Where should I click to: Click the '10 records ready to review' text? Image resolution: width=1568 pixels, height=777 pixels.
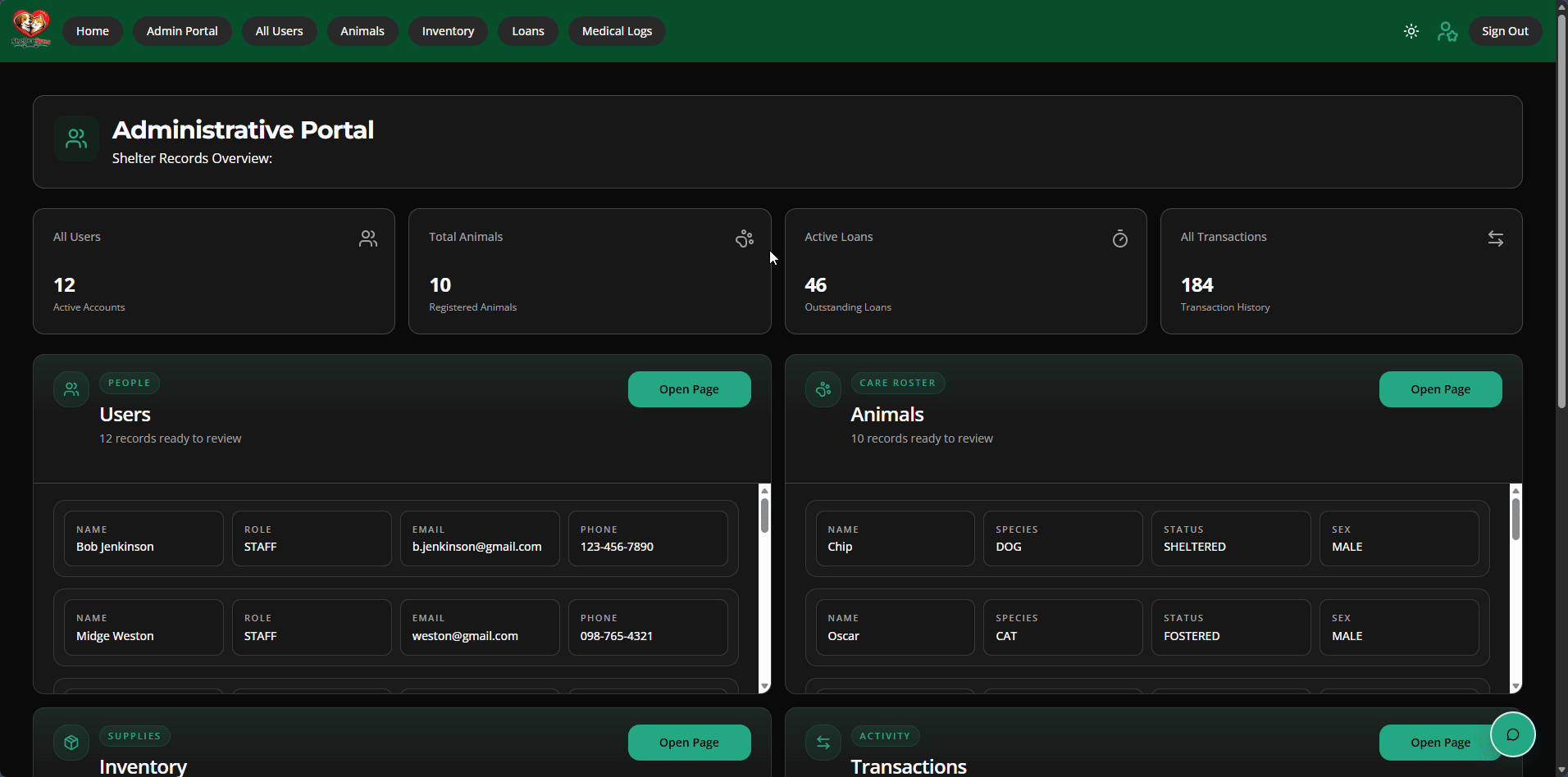[922, 438]
